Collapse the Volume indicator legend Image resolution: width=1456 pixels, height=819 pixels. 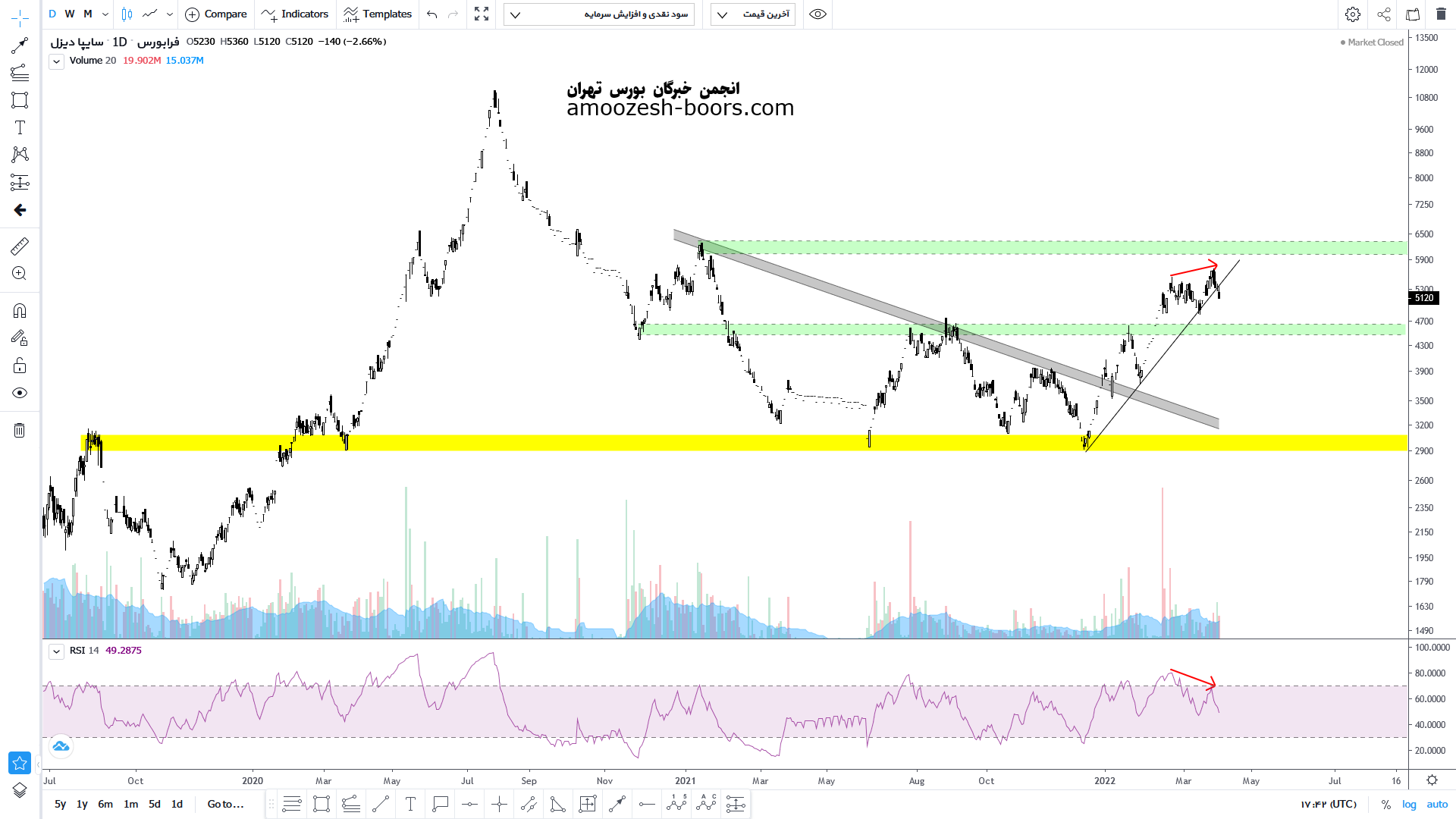[56, 62]
